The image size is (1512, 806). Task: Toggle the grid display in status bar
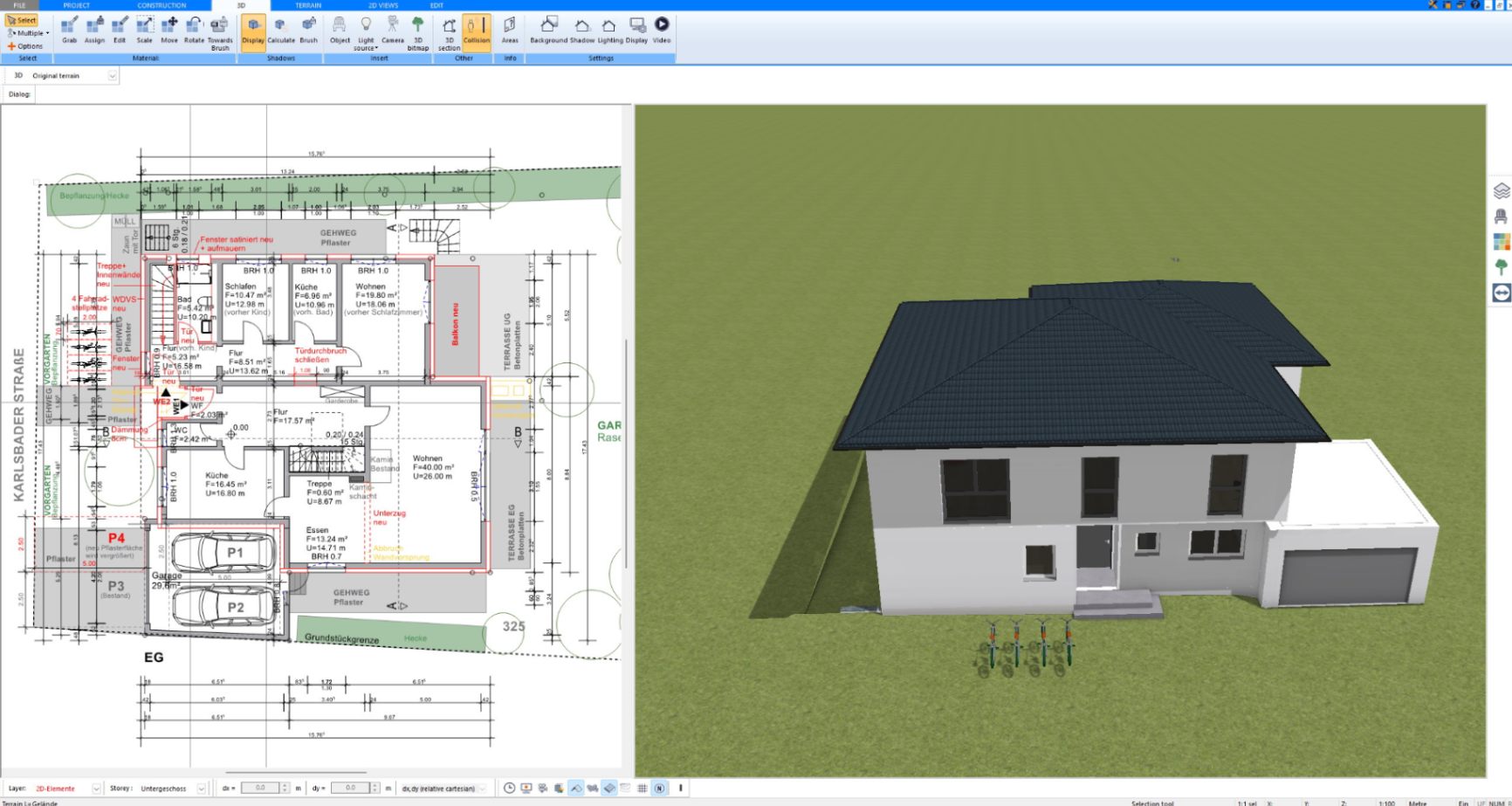(643, 788)
